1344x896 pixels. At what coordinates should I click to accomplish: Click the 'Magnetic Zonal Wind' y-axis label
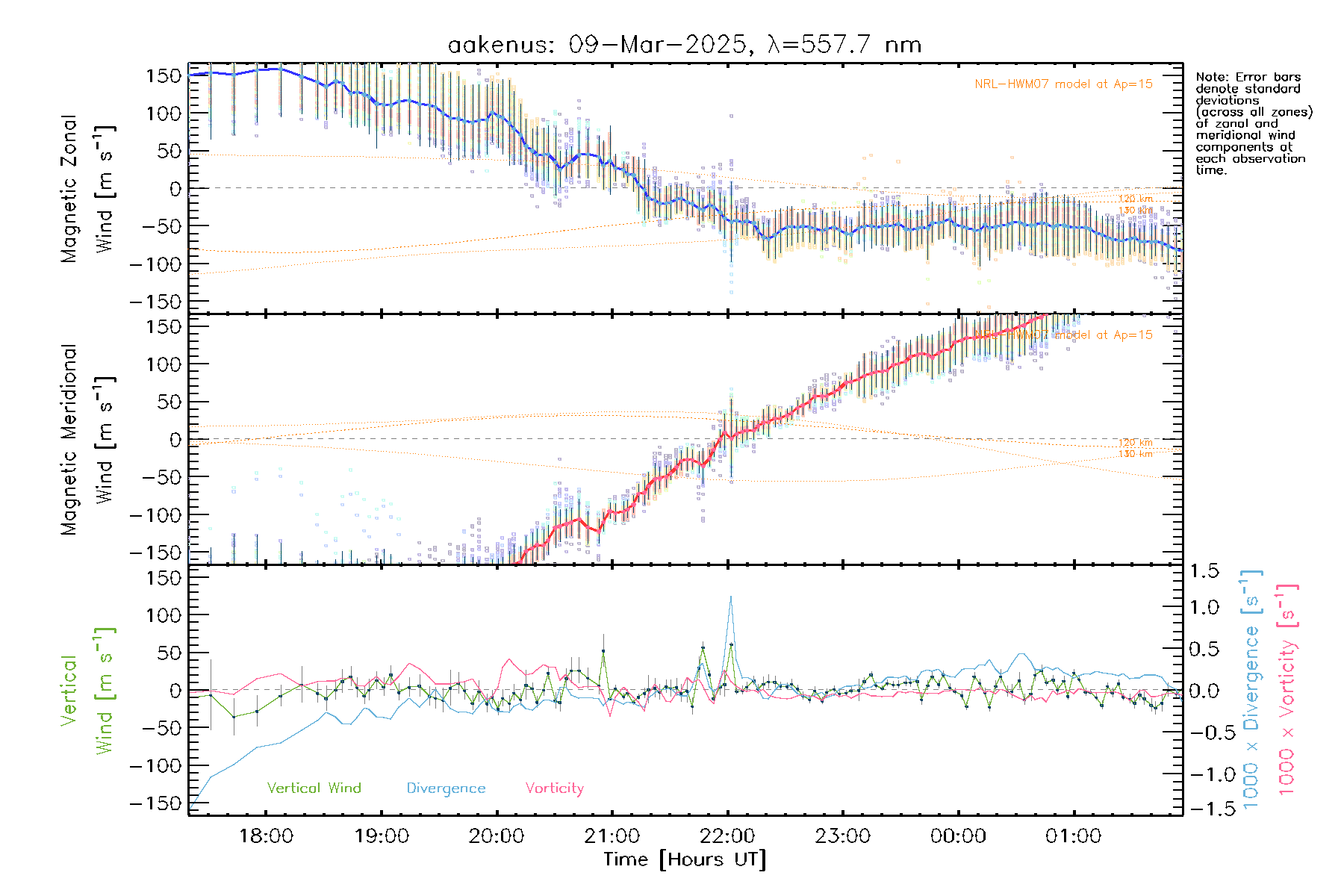pos(87,188)
